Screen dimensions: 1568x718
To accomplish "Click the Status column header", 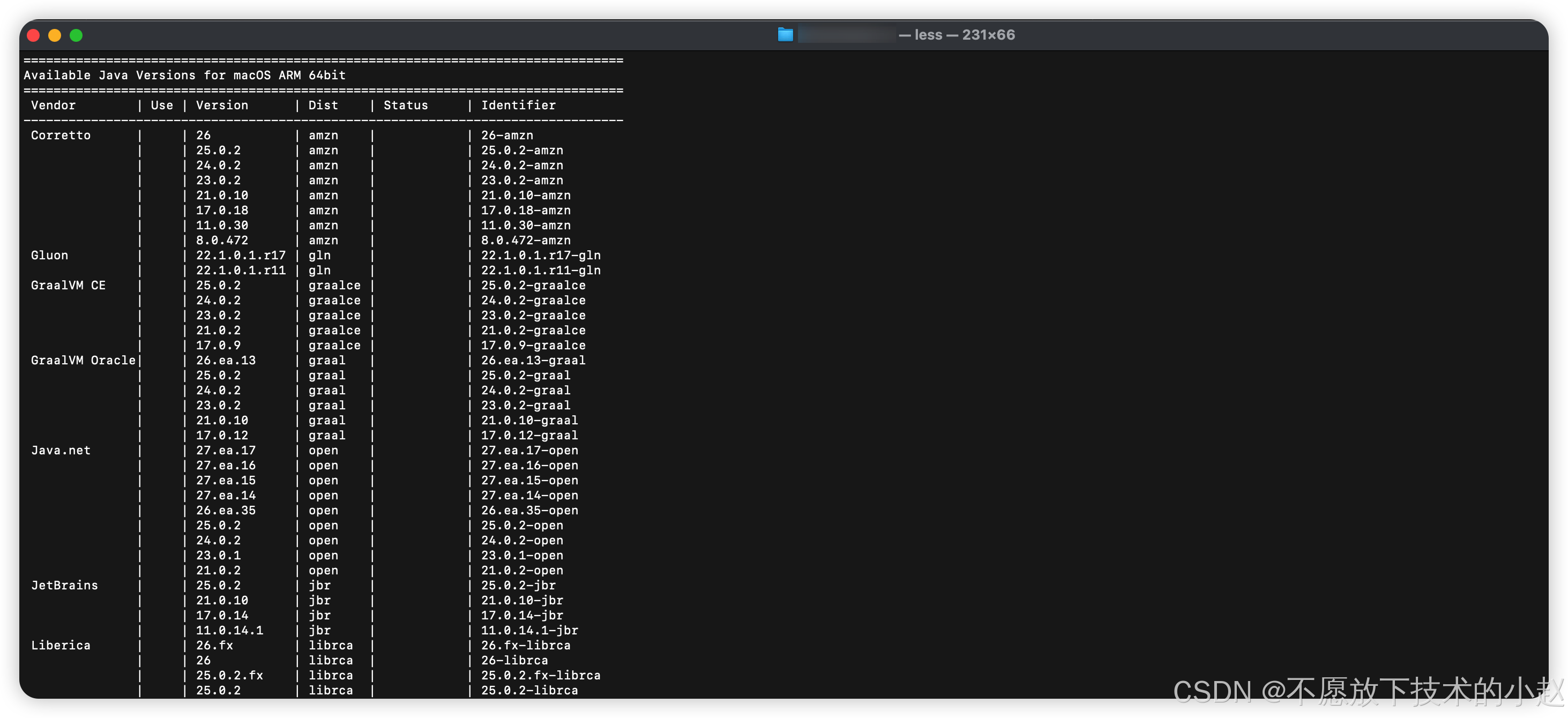I will pyautogui.click(x=405, y=105).
